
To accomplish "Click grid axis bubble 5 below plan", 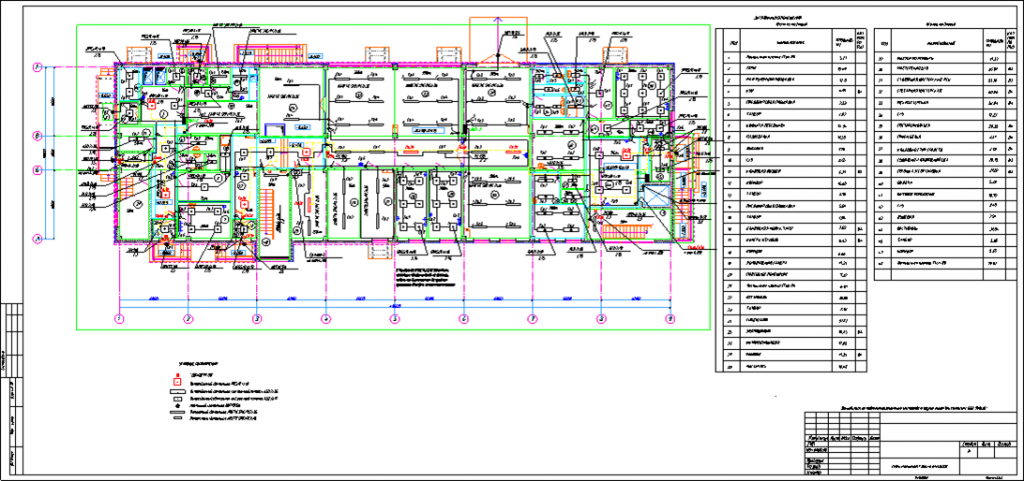I will (x=394, y=318).
